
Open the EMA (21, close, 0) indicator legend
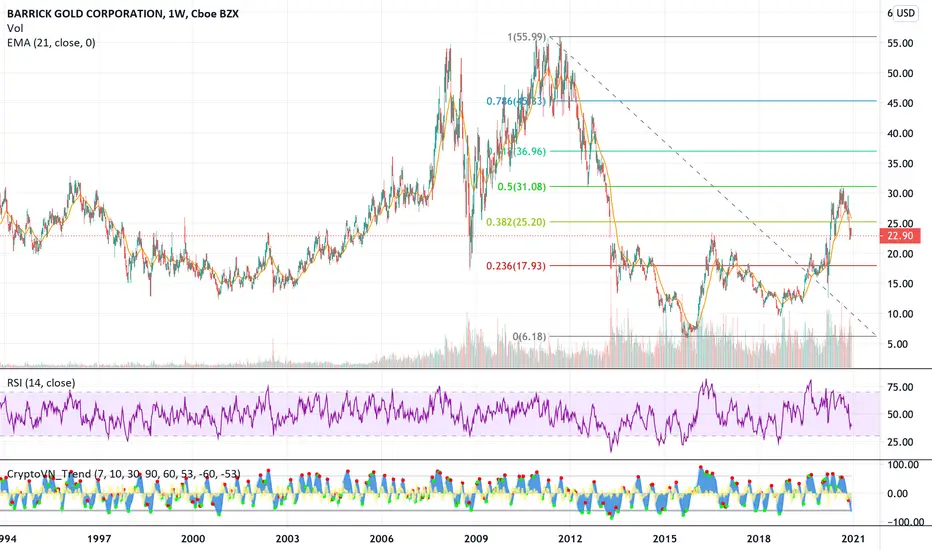pyautogui.click(x=51, y=42)
